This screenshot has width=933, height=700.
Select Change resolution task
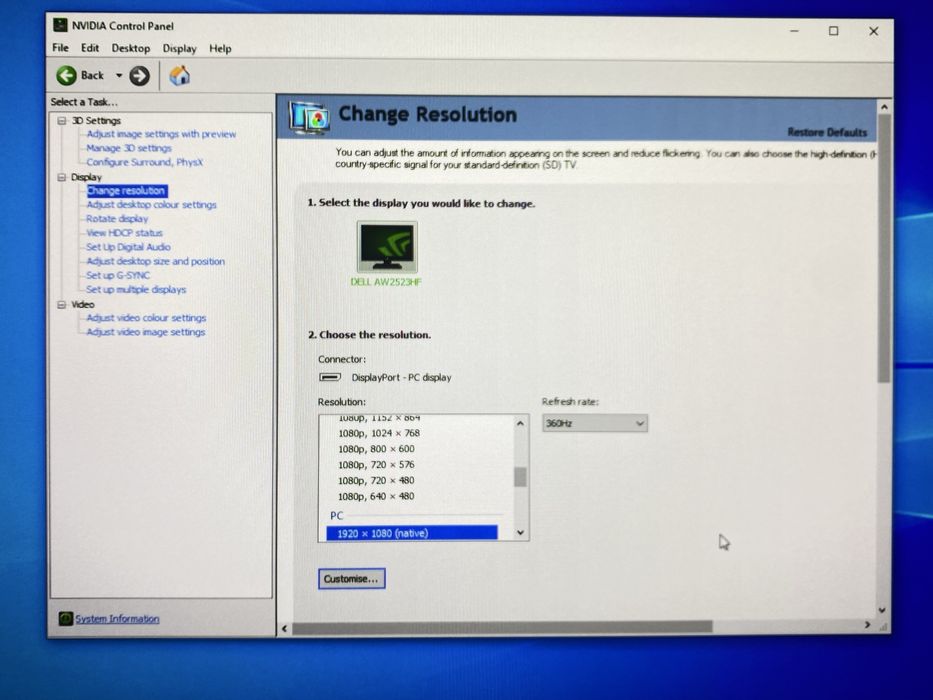coord(126,190)
